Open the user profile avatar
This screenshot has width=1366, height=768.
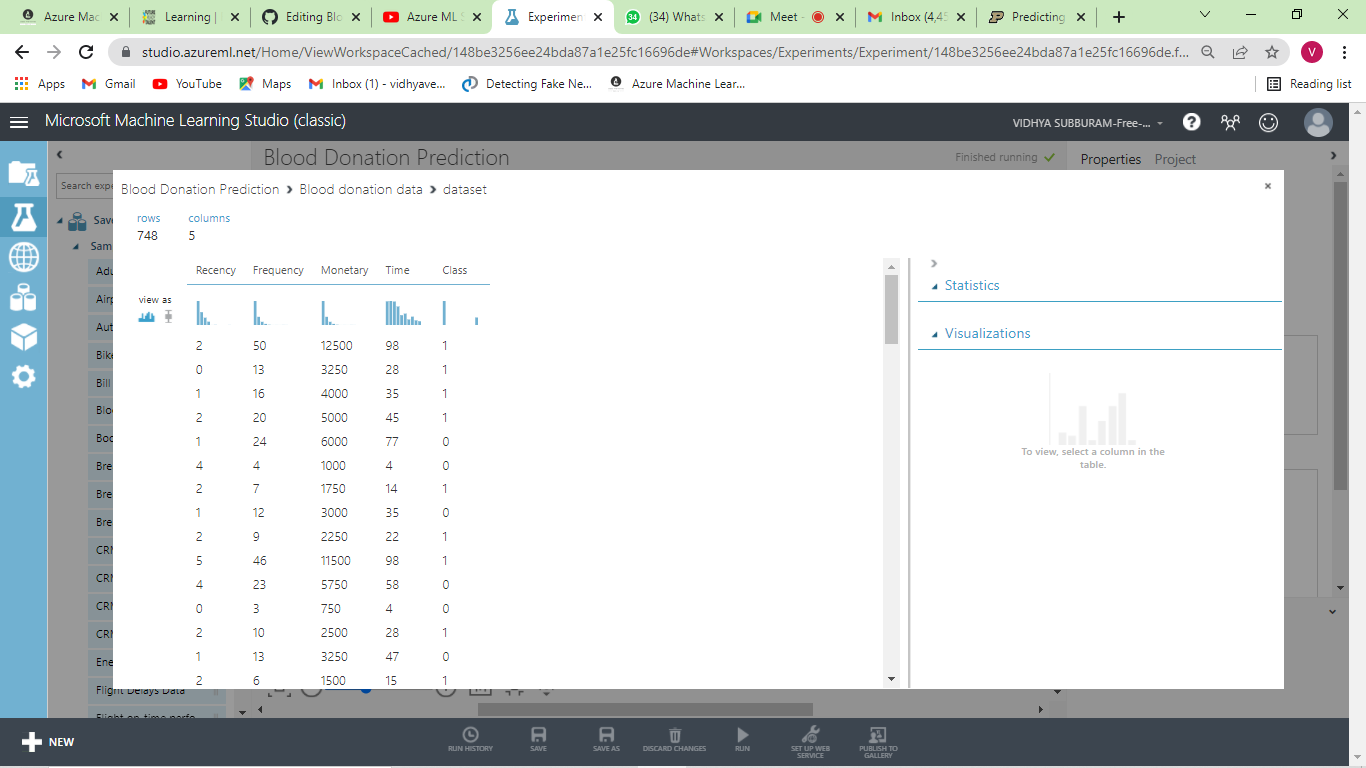tap(1318, 122)
